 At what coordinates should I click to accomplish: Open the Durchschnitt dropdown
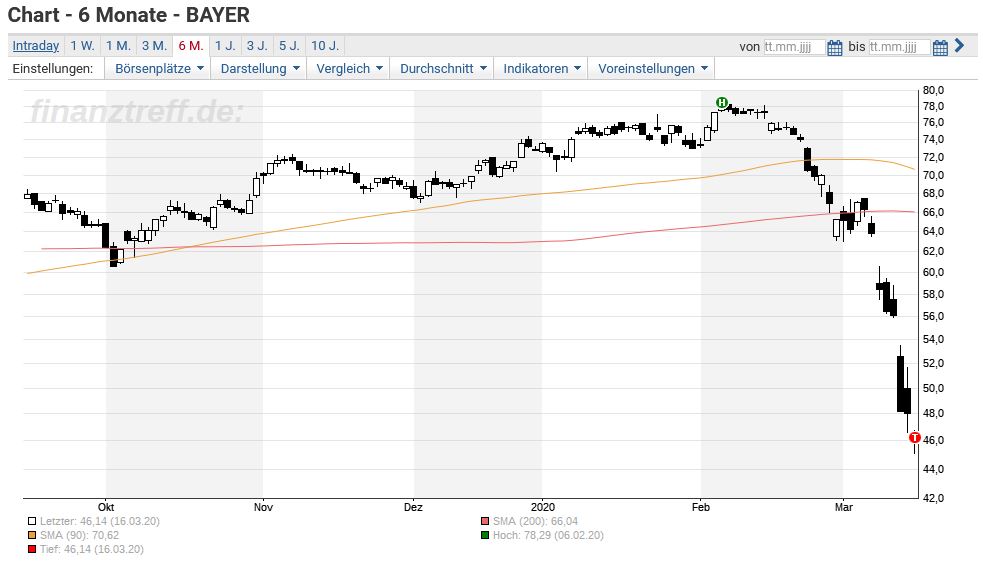(443, 68)
